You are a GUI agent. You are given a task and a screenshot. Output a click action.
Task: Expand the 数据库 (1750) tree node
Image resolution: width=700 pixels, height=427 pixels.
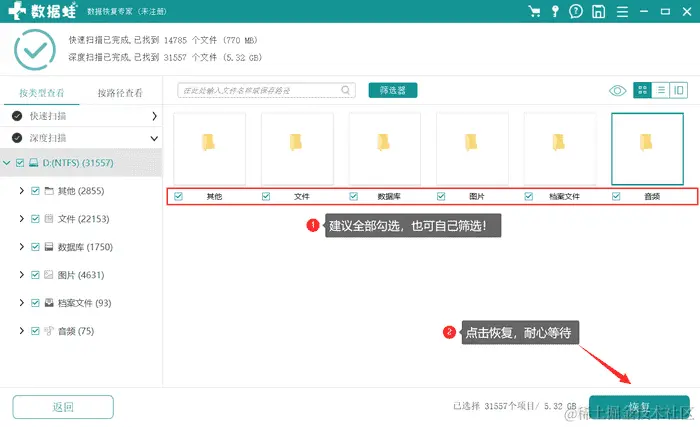point(21,247)
